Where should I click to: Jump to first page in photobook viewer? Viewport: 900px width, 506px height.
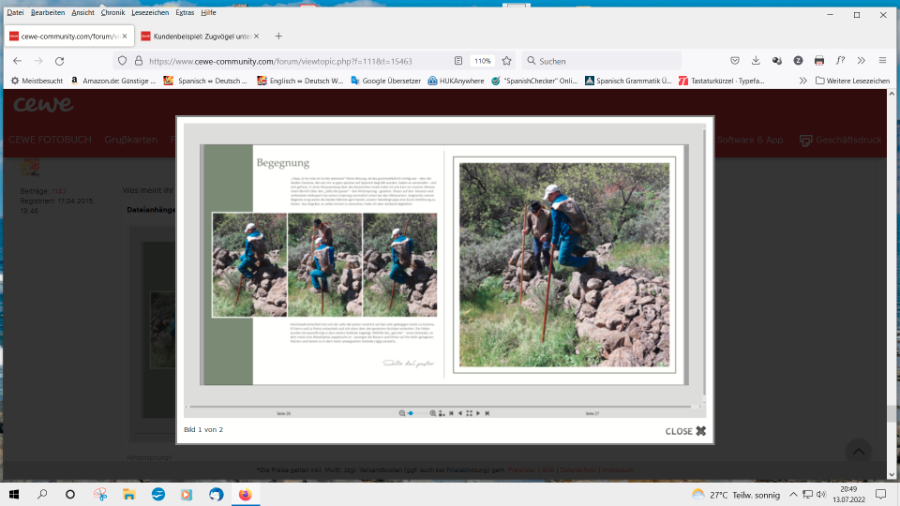(x=451, y=413)
